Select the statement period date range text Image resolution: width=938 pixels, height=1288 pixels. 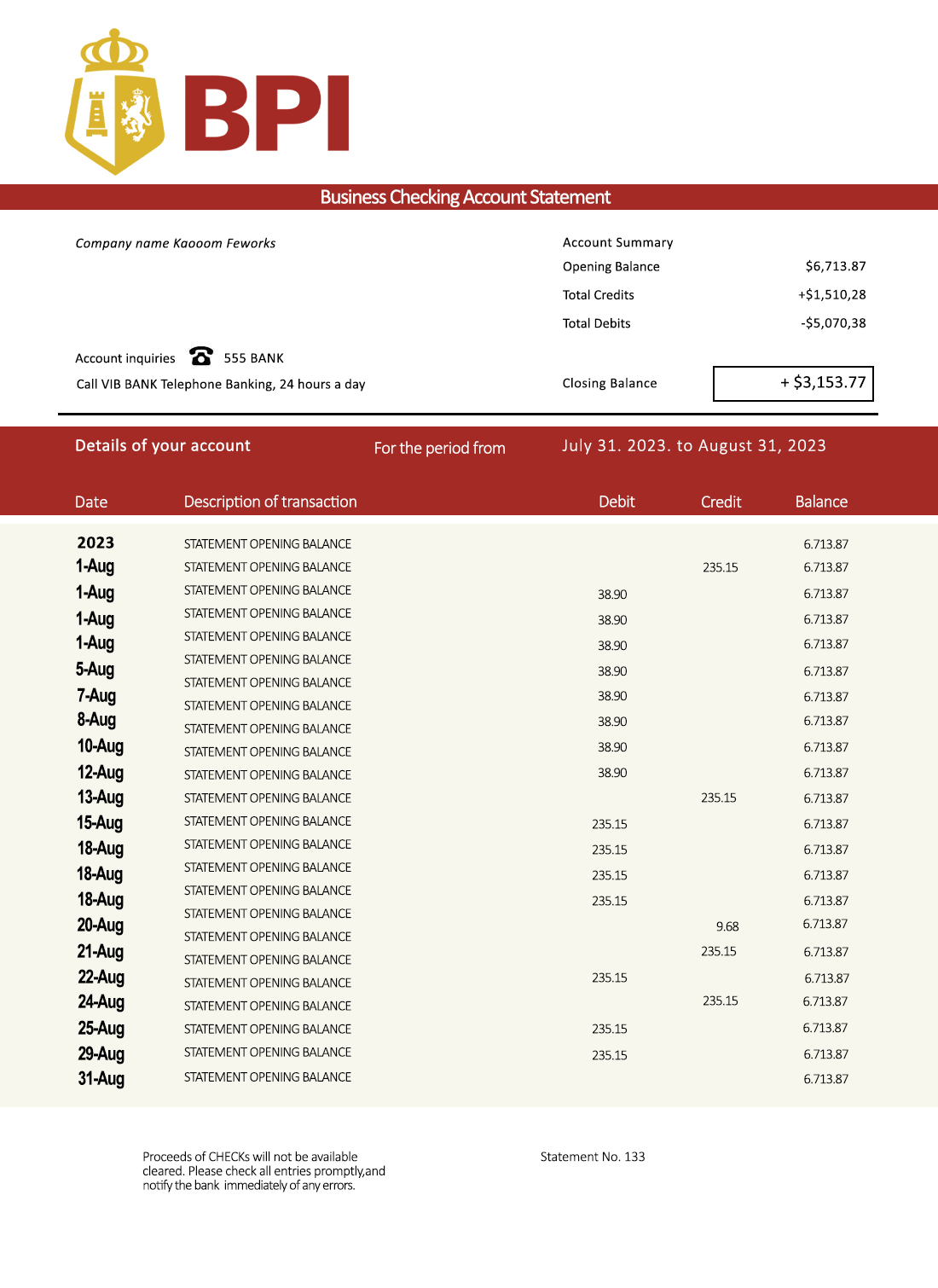coord(693,445)
